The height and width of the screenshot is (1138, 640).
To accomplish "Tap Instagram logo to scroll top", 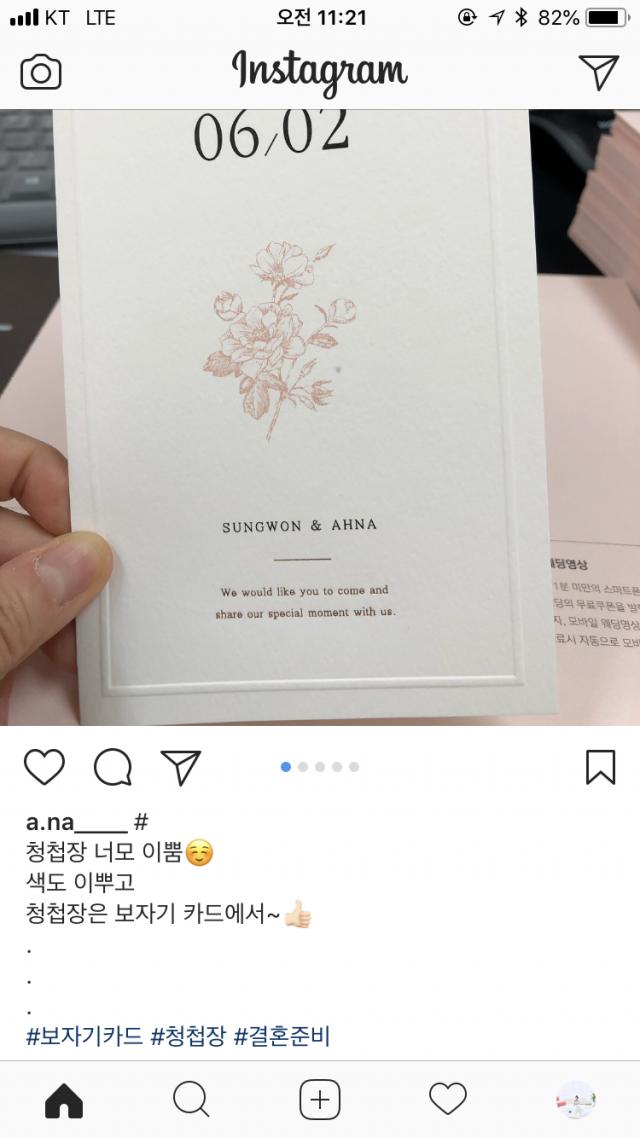I will click(x=319, y=72).
